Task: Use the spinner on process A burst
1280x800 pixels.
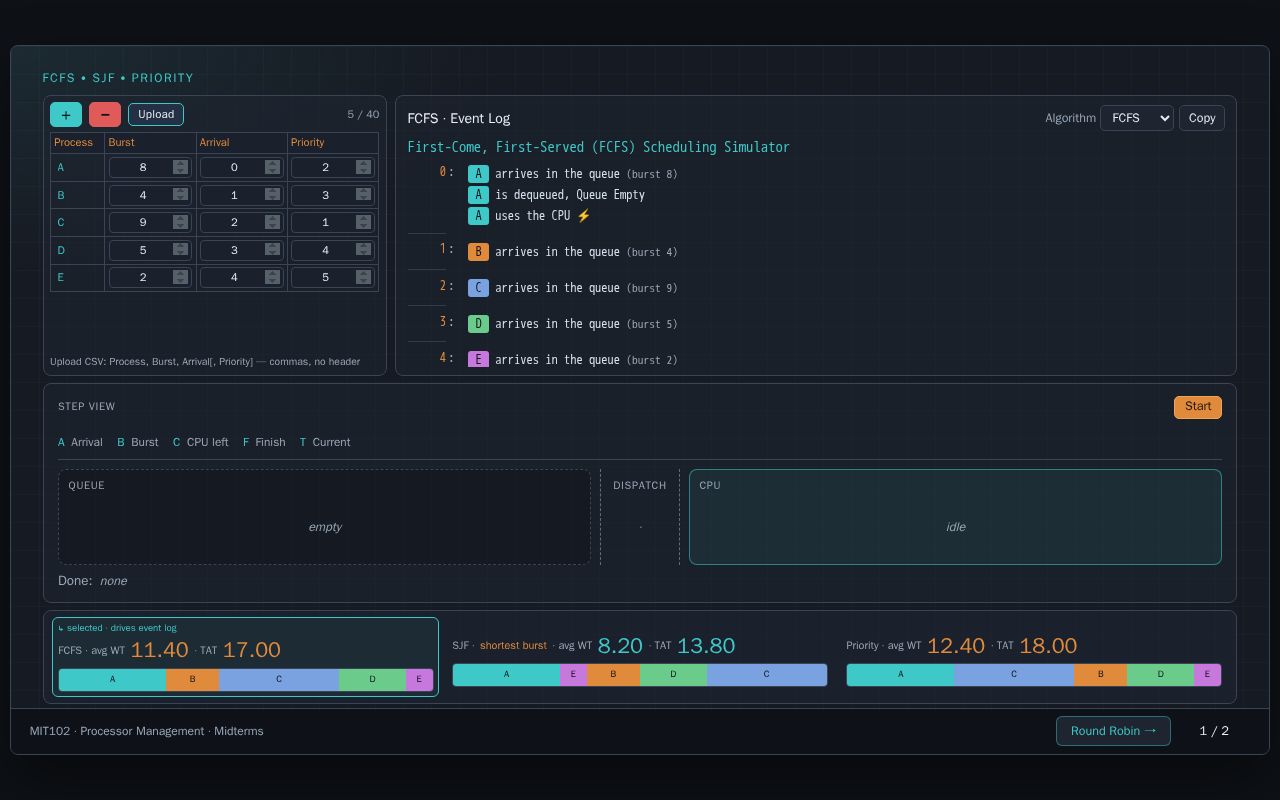Action: (180, 167)
